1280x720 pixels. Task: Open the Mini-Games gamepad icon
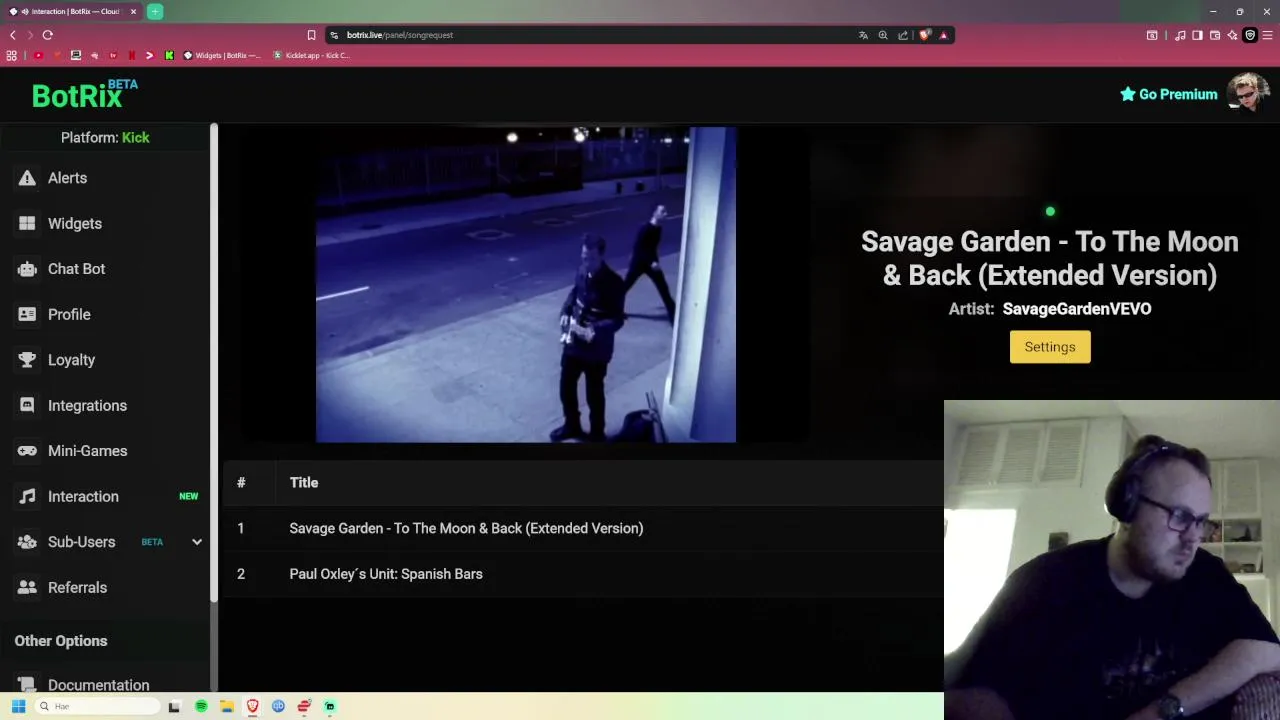click(27, 451)
